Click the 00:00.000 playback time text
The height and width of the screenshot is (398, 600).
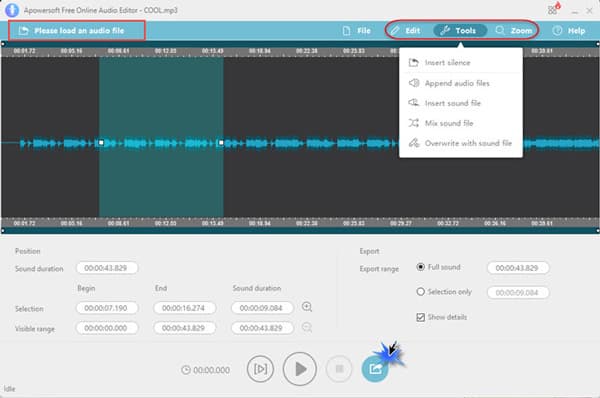(x=212, y=370)
